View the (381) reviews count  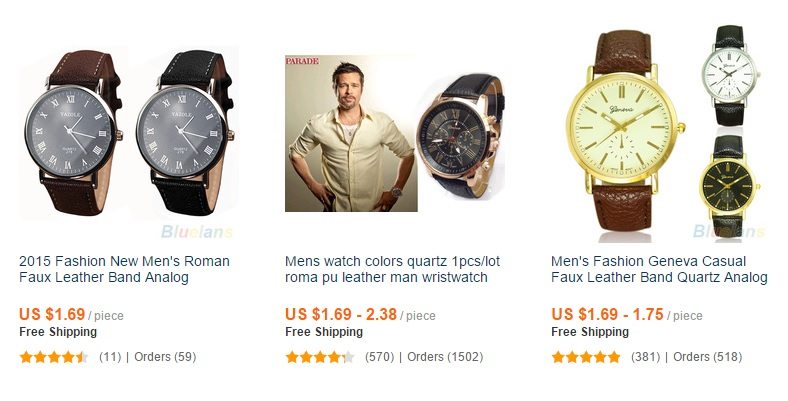click(x=645, y=357)
